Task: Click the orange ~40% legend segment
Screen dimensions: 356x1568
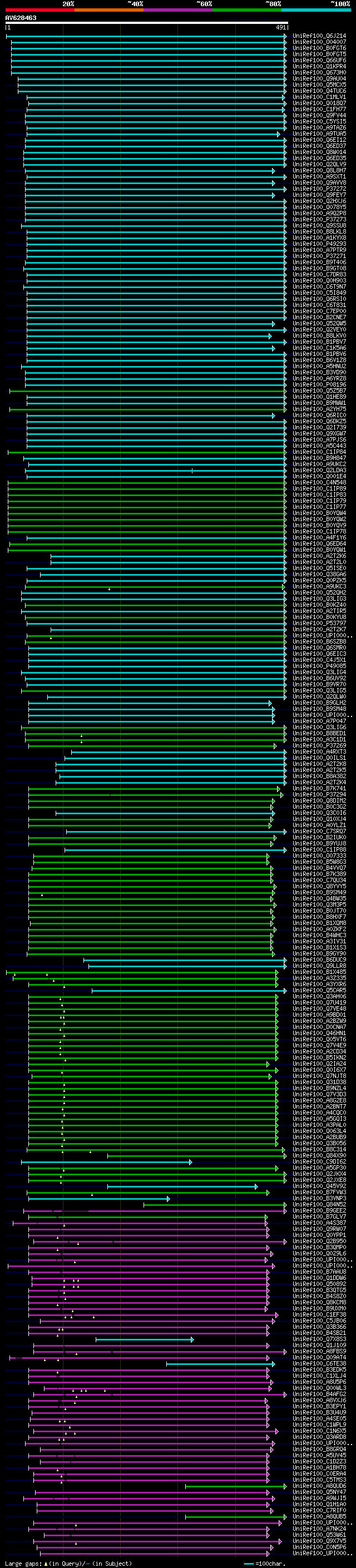Action: coord(109,10)
